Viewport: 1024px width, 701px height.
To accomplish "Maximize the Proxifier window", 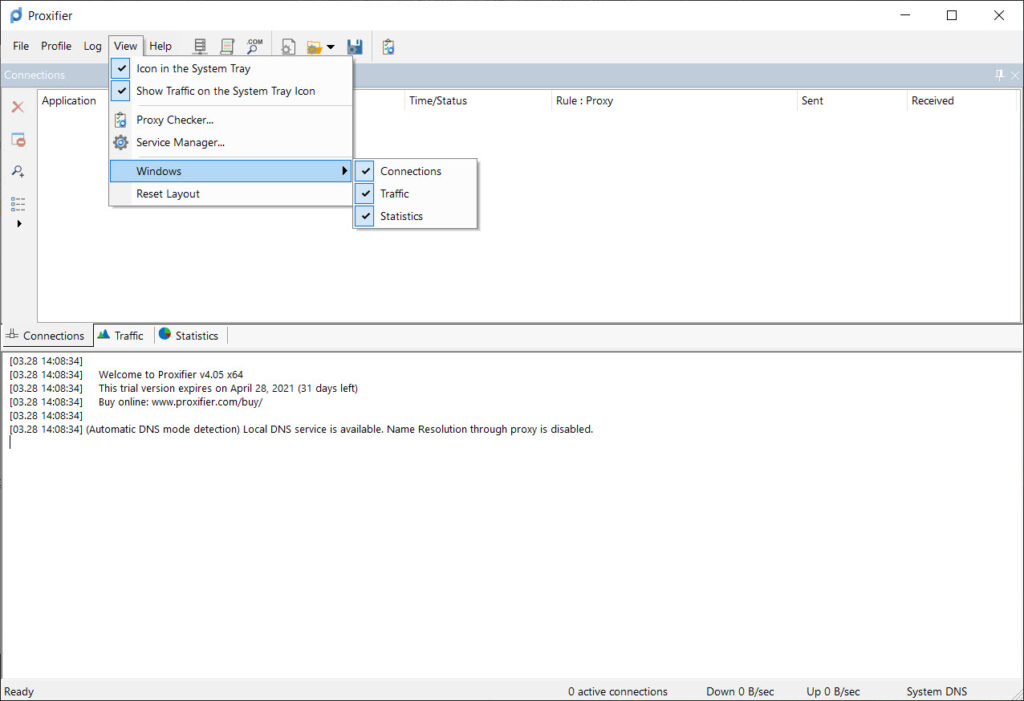I will pos(952,15).
